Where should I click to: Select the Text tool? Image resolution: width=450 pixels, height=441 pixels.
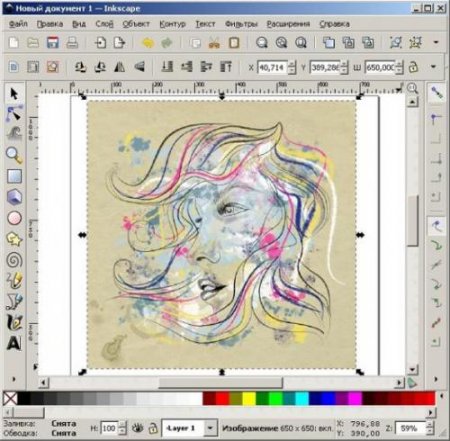[x=14, y=343]
